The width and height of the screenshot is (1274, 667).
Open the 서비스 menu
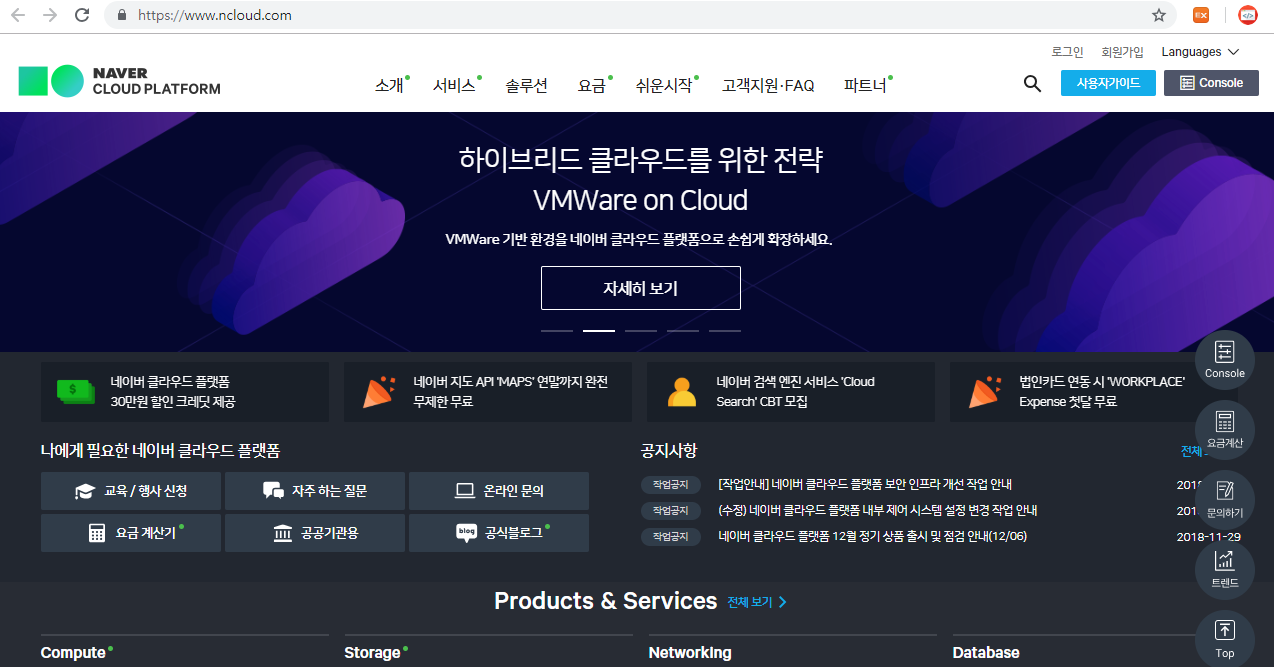pyautogui.click(x=454, y=86)
